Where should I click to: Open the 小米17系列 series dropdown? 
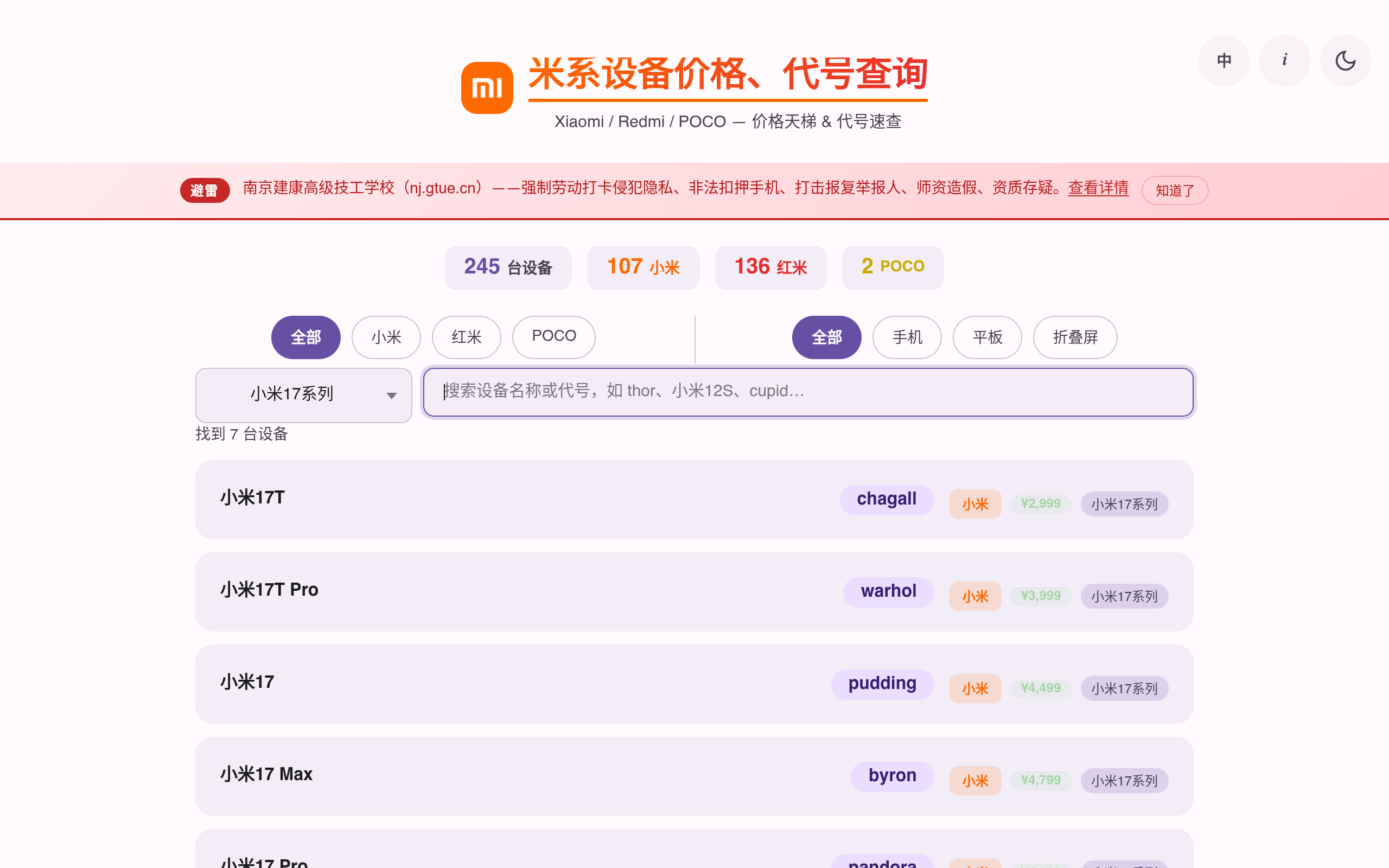click(x=304, y=395)
